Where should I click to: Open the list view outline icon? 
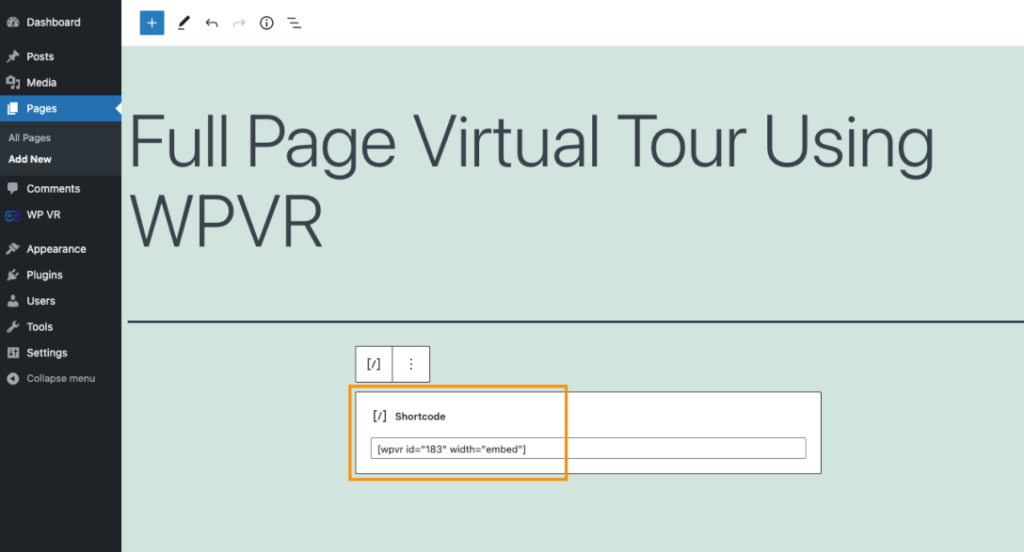click(x=295, y=24)
